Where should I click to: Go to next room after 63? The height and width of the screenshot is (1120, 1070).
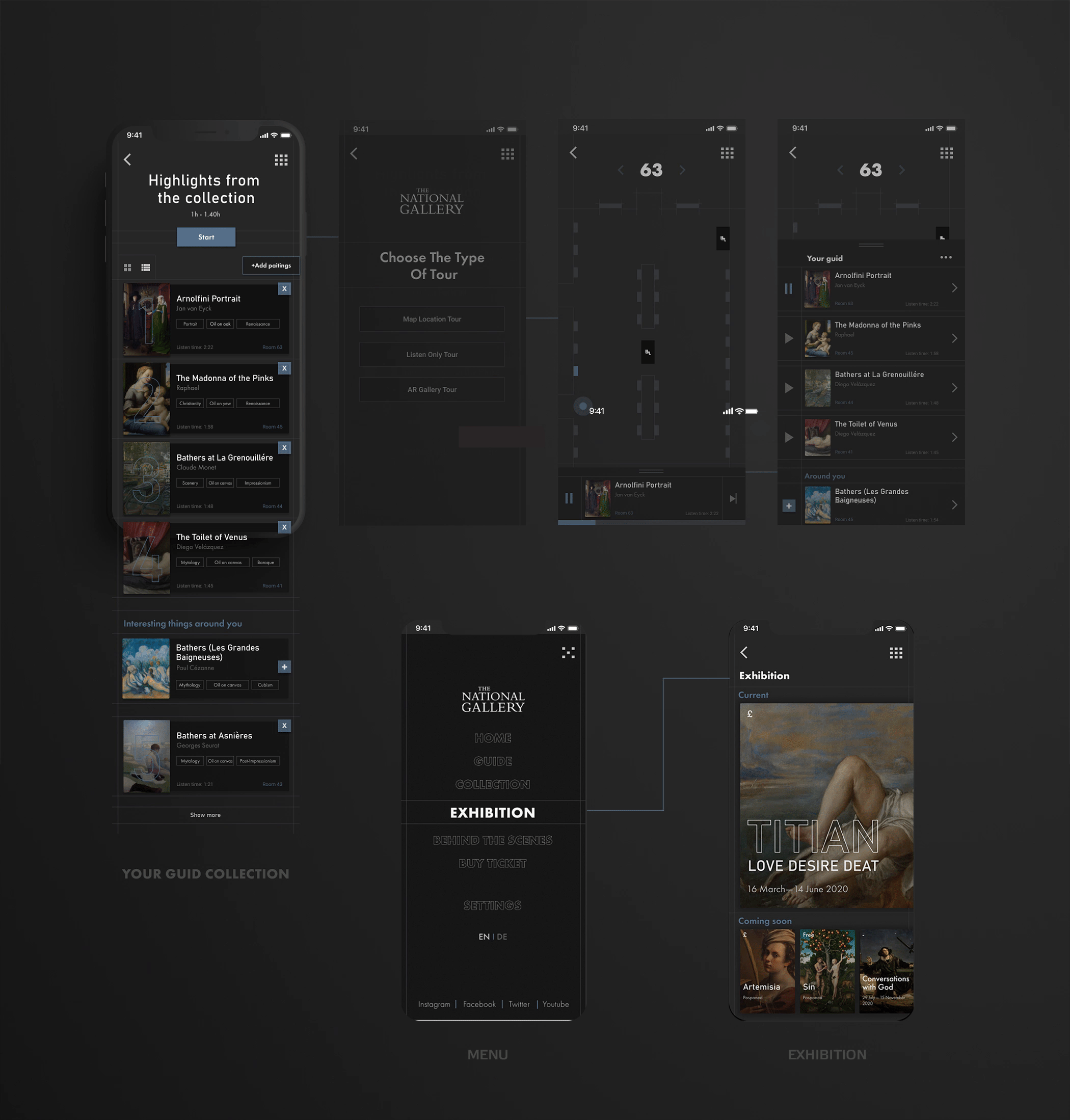(x=682, y=171)
